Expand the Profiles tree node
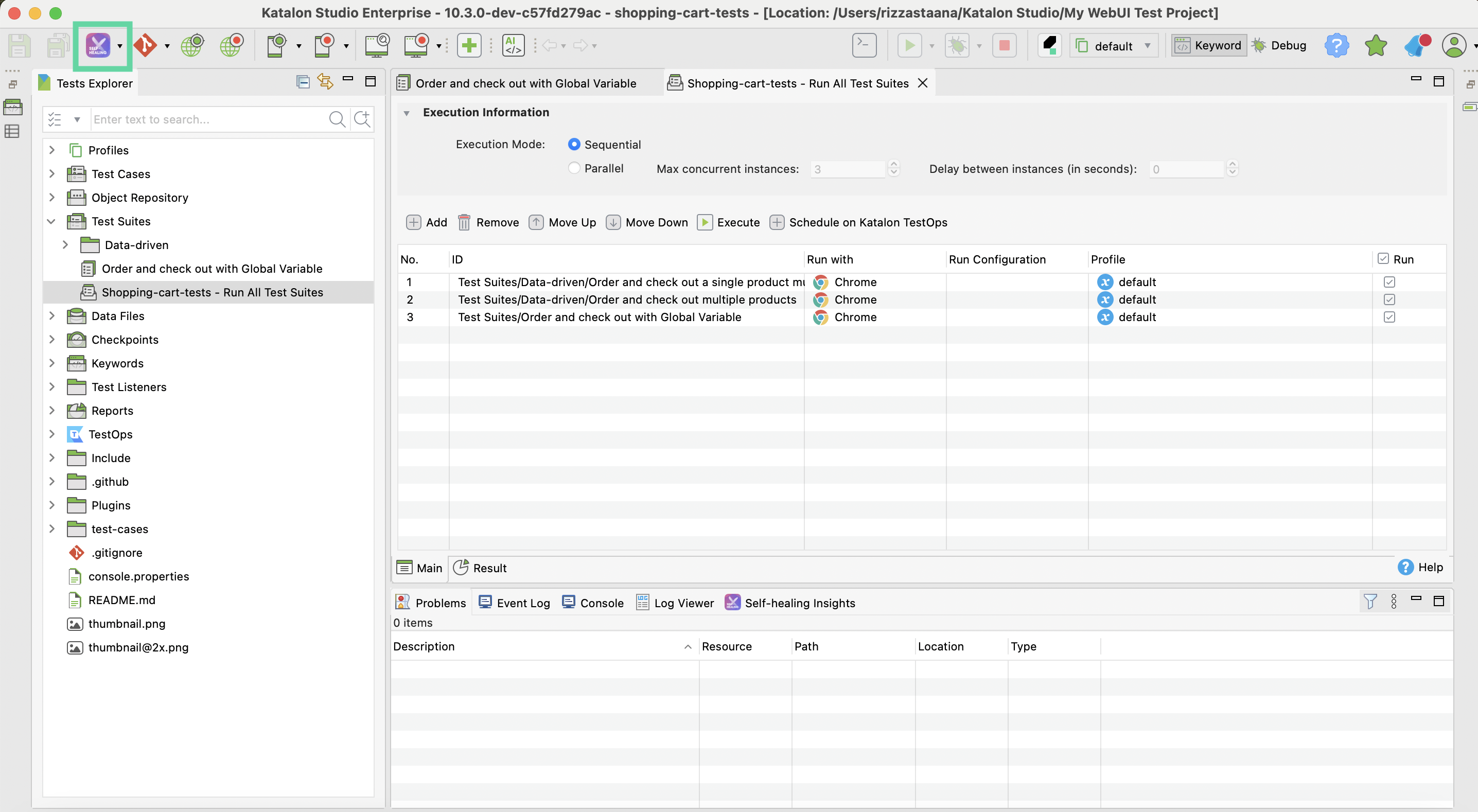The height and width of the screenshot is (812, 1478). pyautogui.click(x=51, y=150)
